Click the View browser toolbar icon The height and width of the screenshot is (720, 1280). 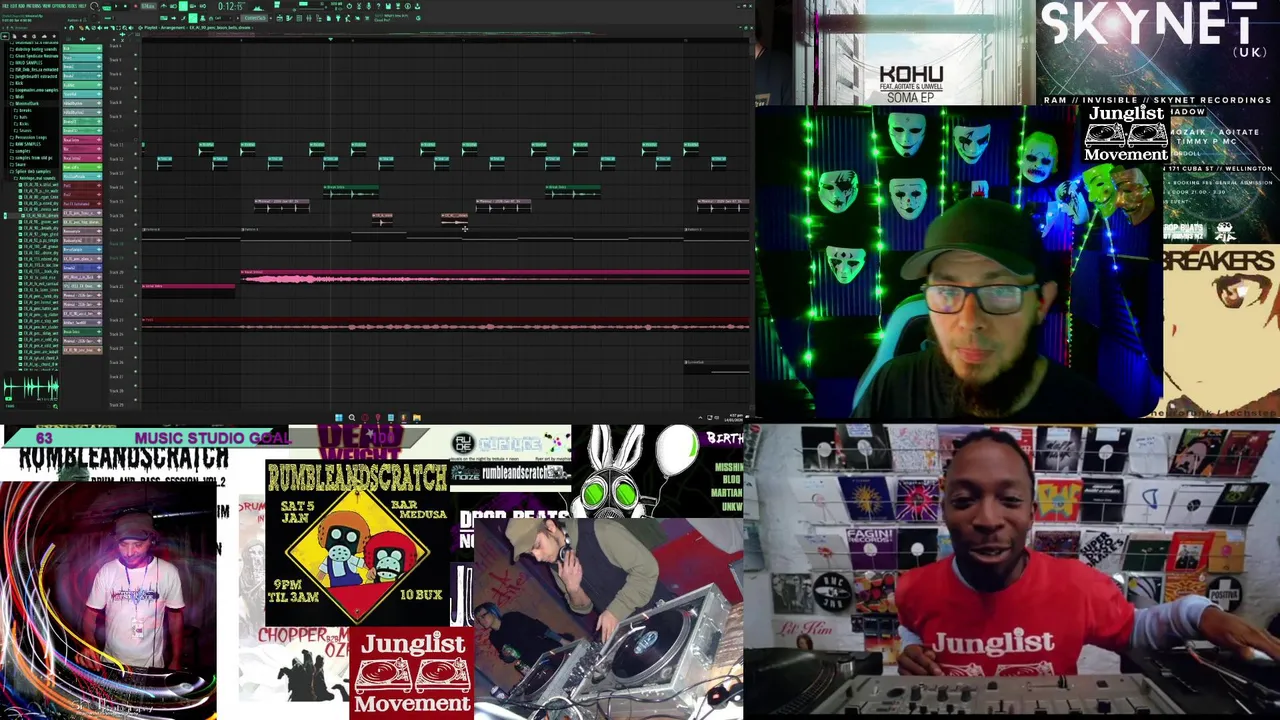319,18
